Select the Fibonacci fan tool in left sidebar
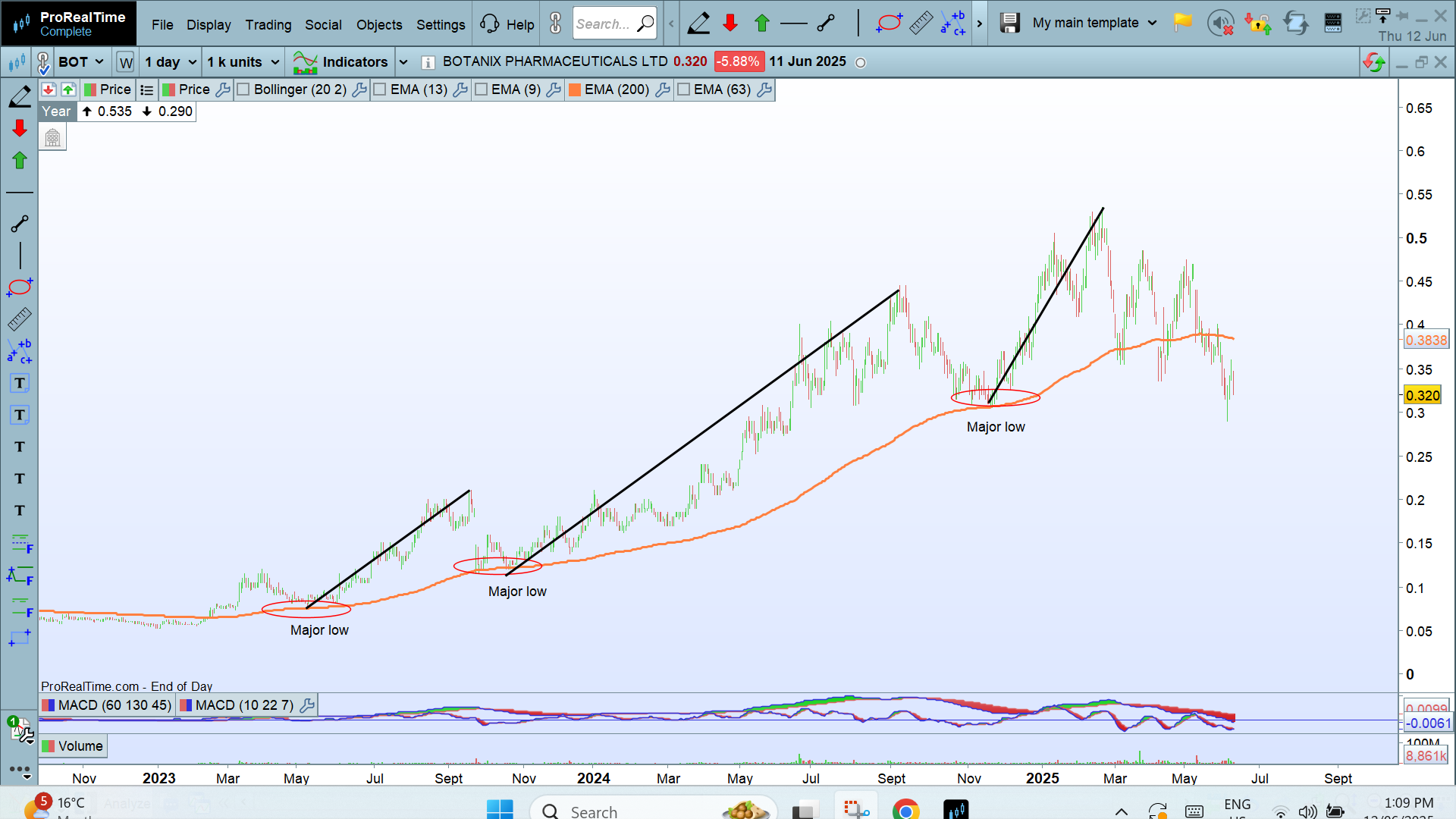Viewport: 1456px width, 819px height. [20, 576]
